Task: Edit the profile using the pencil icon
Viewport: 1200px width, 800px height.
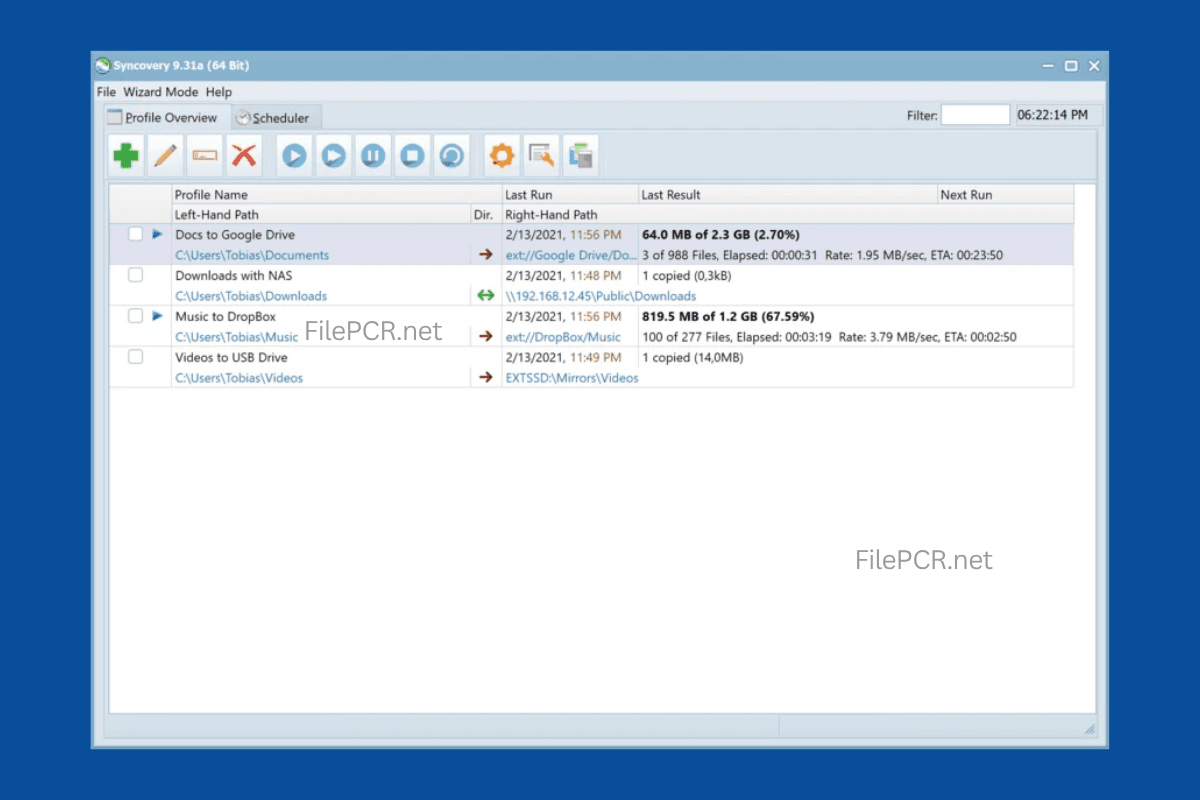Action: (x=166, y=156)
